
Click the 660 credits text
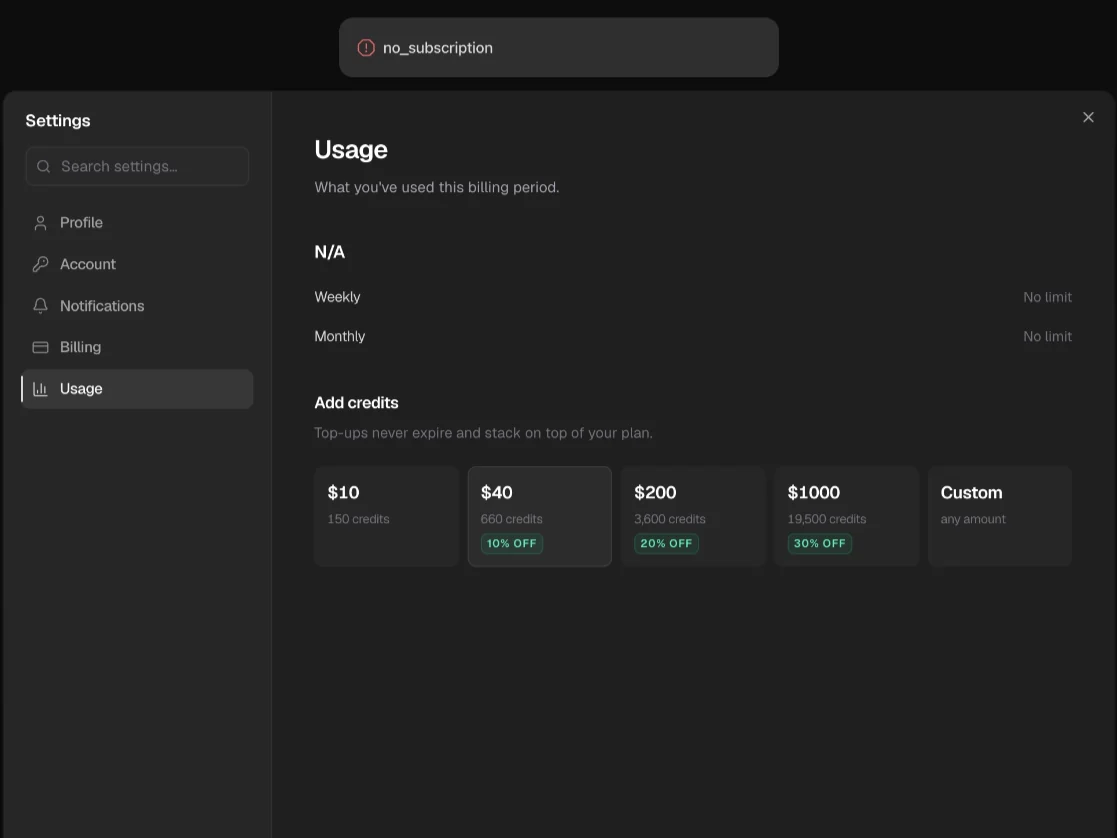pos(511,519)
